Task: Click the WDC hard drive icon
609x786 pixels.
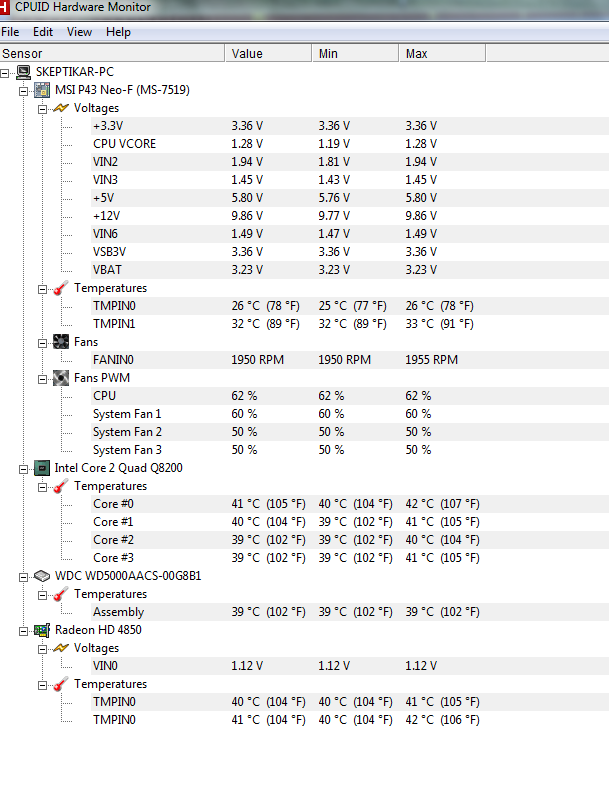Action: [42, 576]
